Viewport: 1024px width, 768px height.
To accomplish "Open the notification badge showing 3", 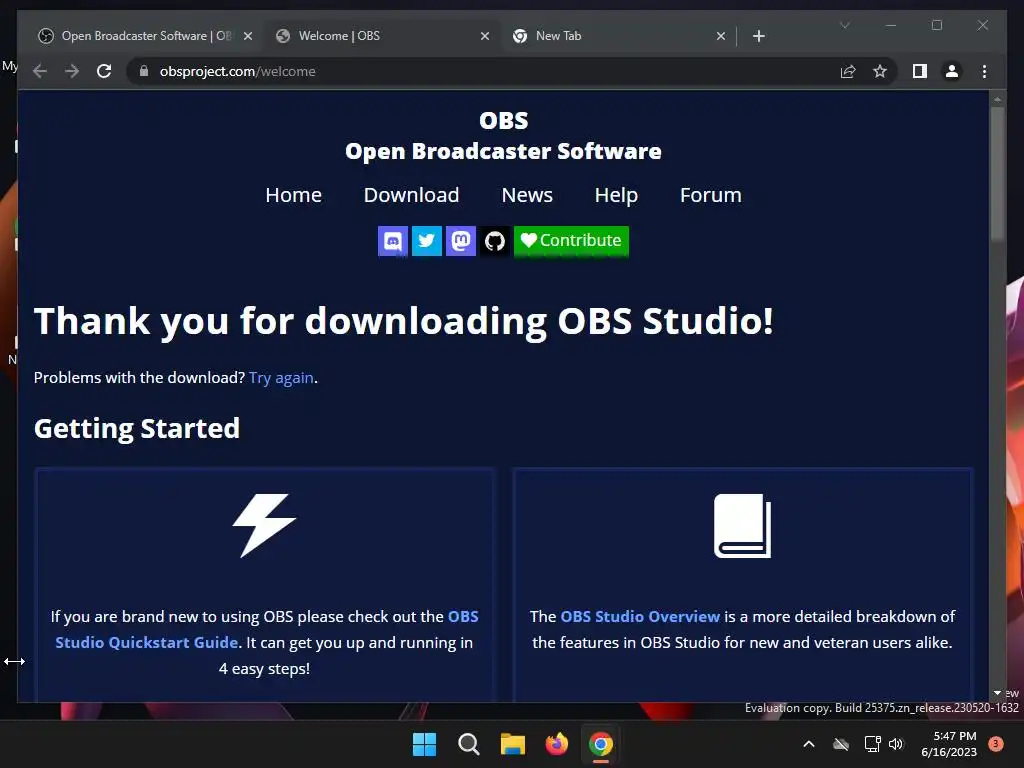I will (995, 744).
